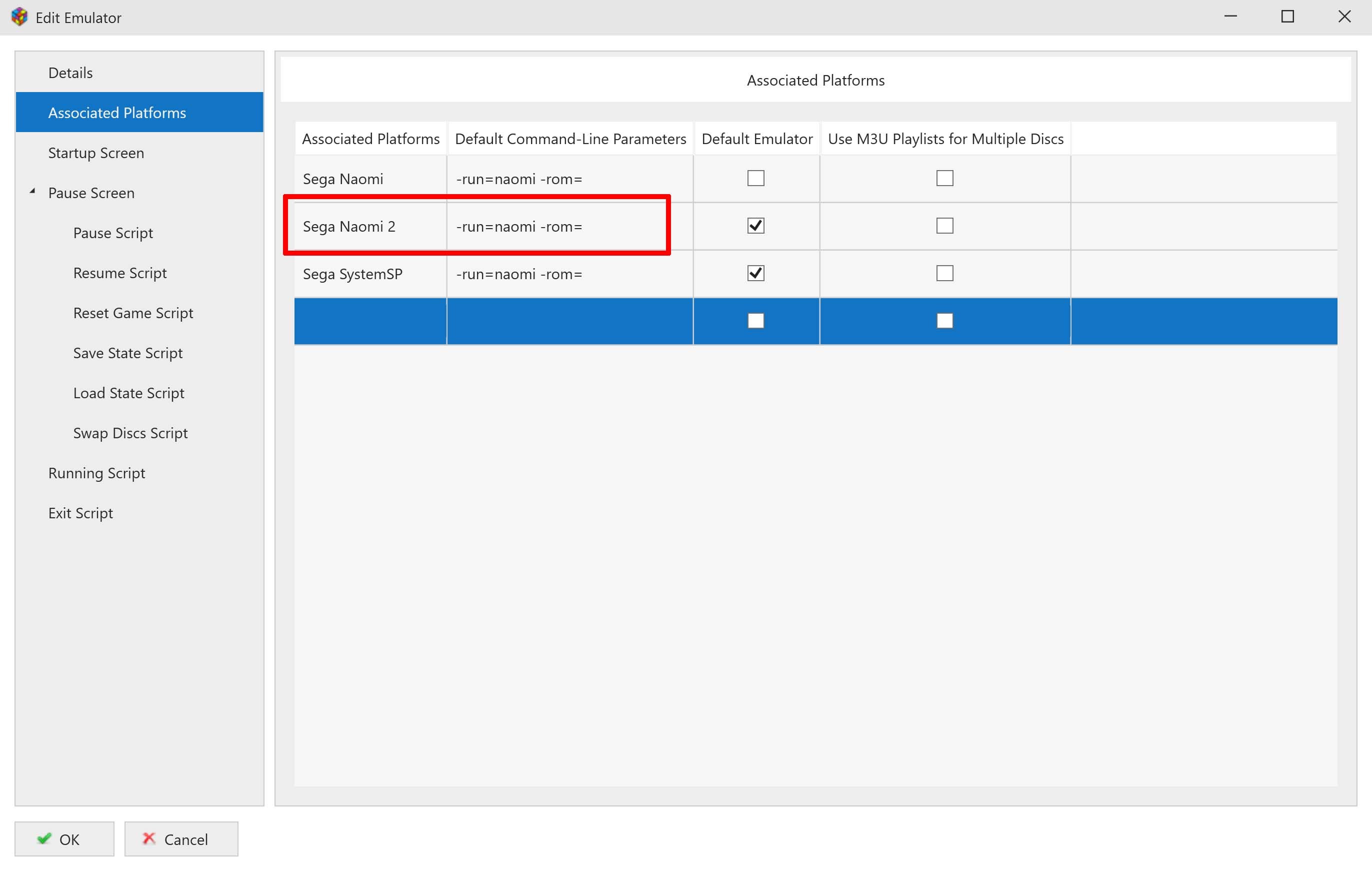Select Reset Game Script
The image size is (1372, 870).
click(133, 313)
